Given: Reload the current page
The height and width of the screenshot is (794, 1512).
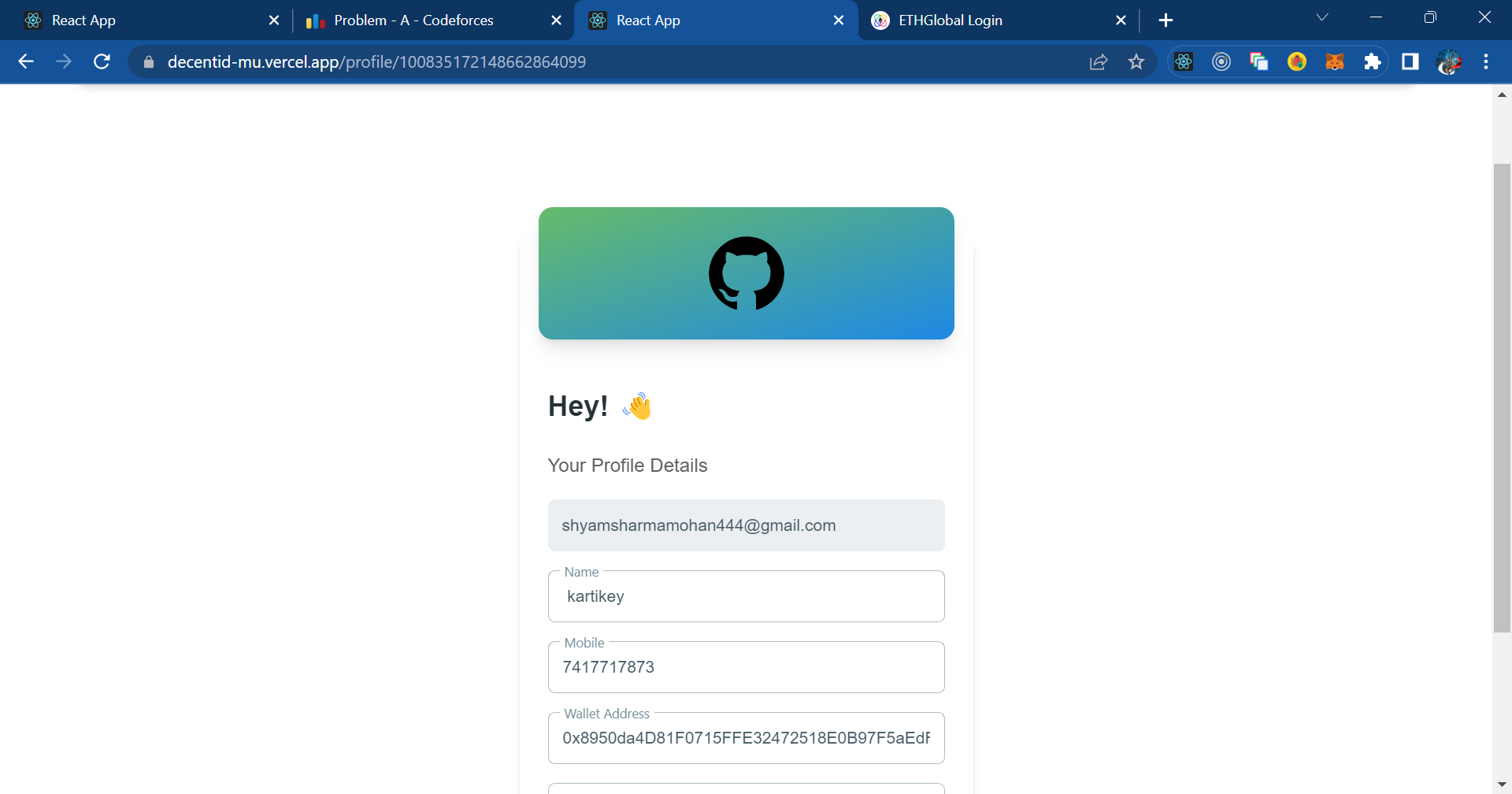Looking at the screenshot, I should click(102, 61).
